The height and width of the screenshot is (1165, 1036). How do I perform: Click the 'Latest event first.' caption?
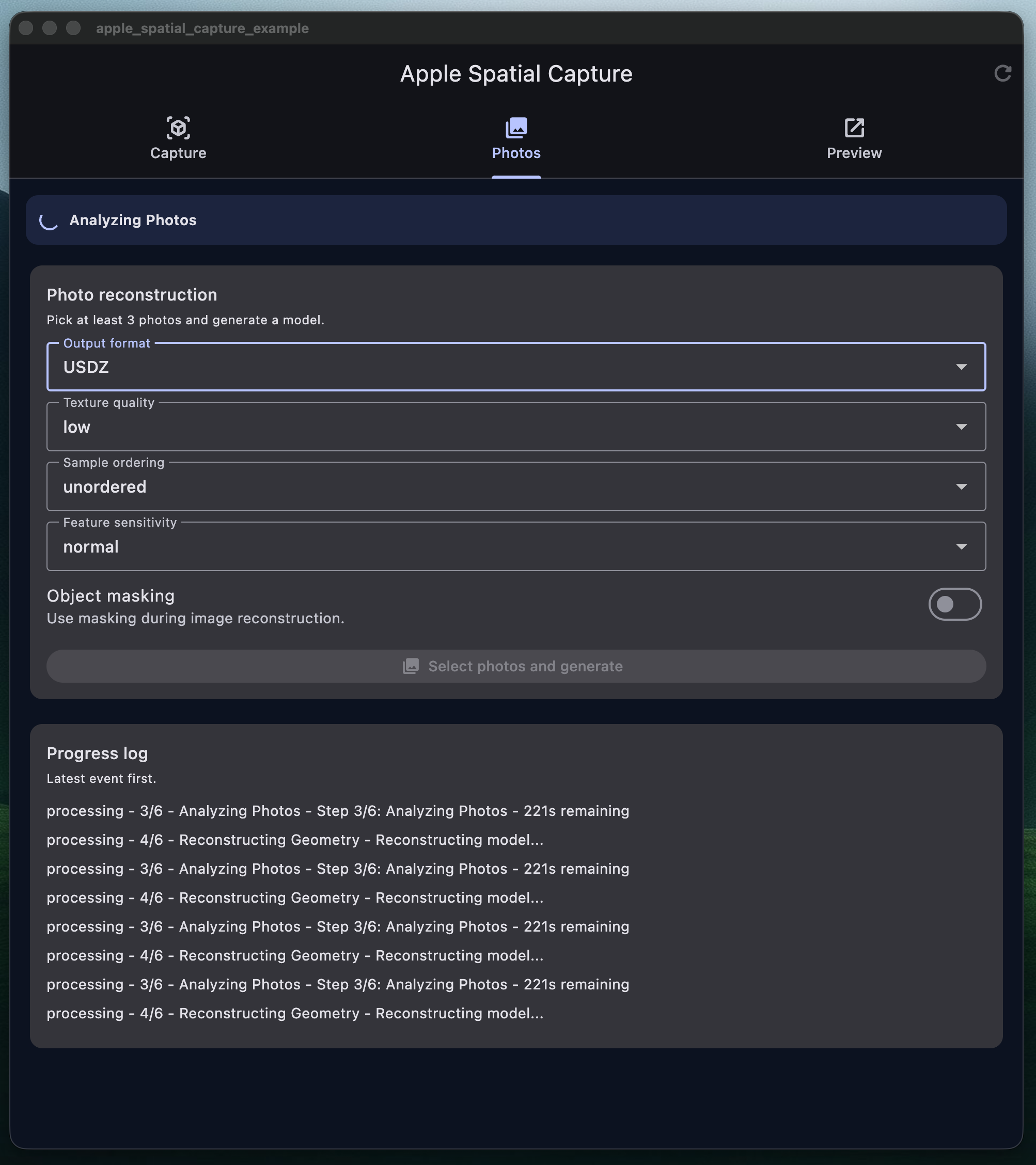102,779
